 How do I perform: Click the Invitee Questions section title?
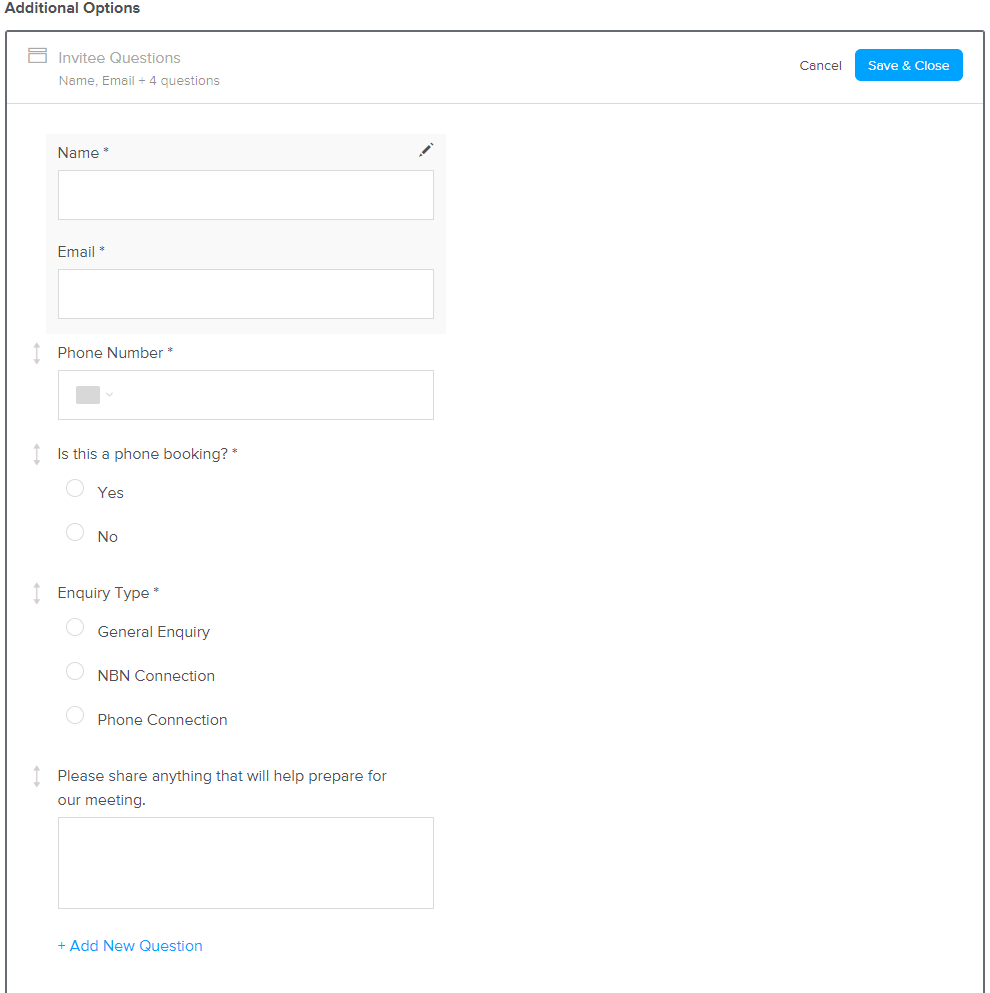coord(119,58)
